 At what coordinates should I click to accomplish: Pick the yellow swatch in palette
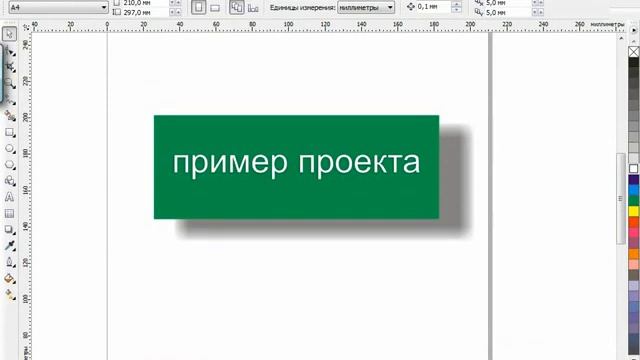coord(633,211)
